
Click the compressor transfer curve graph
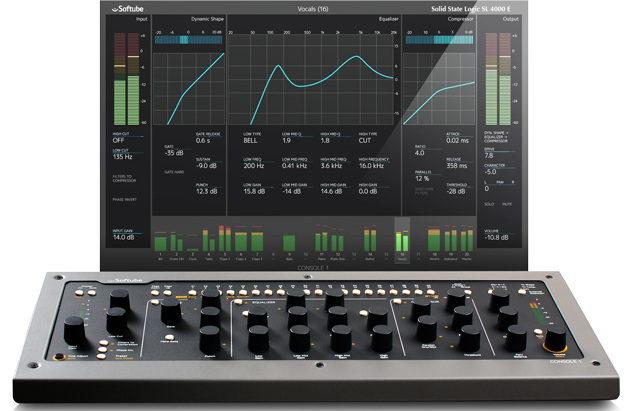click(439, 89)
